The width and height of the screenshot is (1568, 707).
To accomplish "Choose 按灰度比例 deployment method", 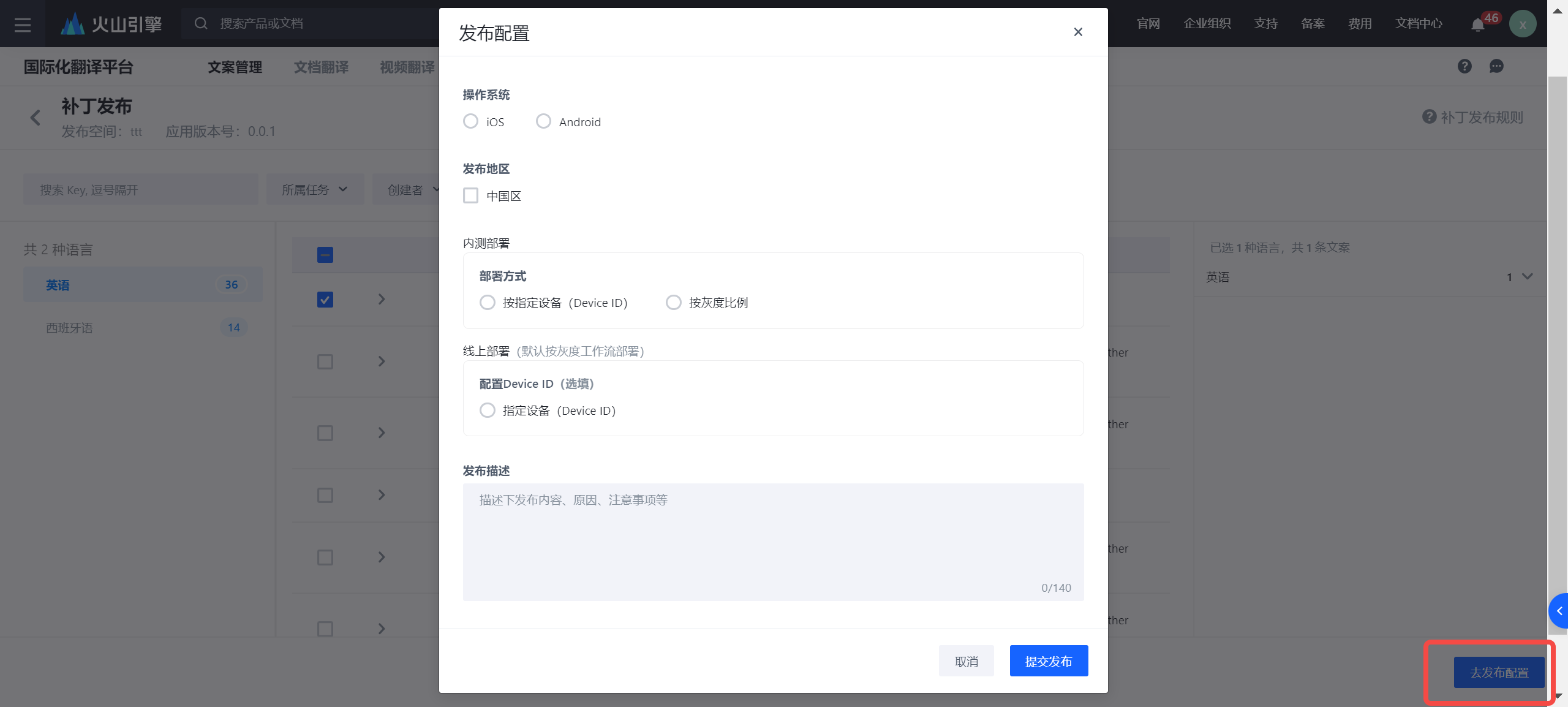I will coord(673,303).
